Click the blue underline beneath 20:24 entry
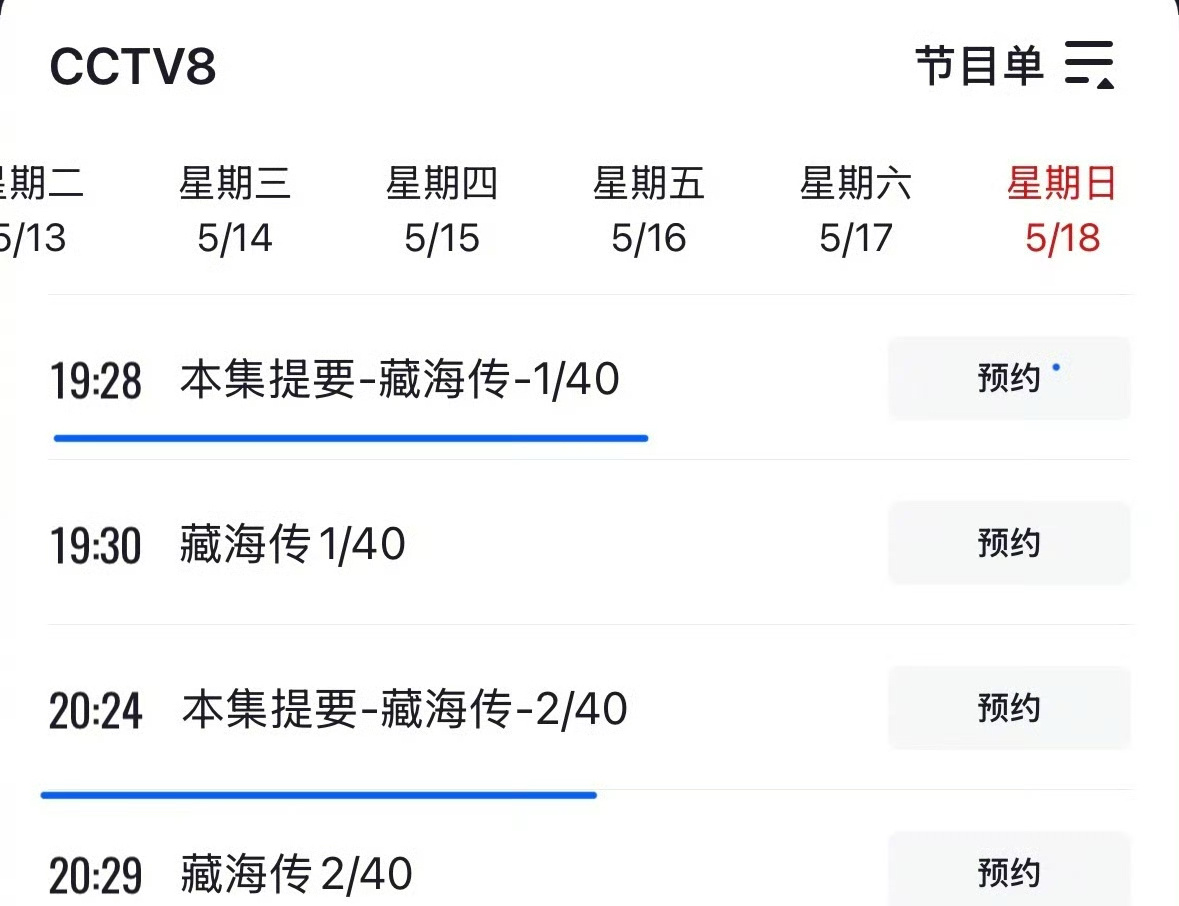1179x906 pixels. click(319, 795)
